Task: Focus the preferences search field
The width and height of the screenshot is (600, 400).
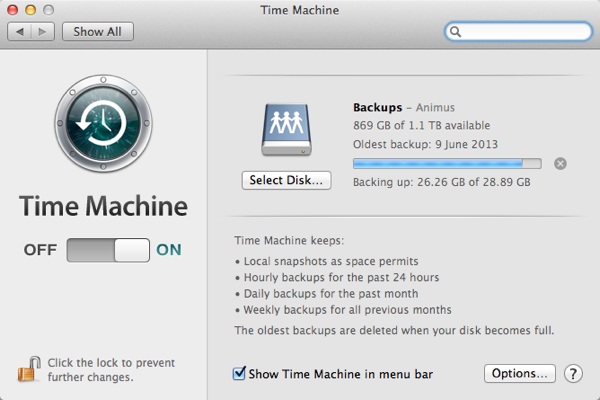Action: coord(524,32)
